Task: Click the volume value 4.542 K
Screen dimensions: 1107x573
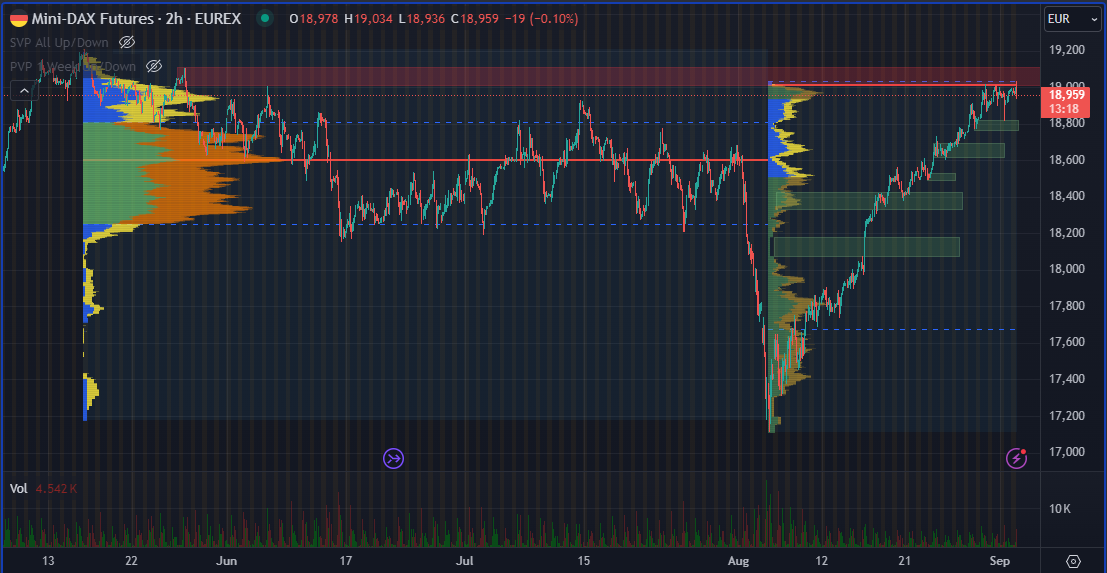Action: (x=56, y=488)
